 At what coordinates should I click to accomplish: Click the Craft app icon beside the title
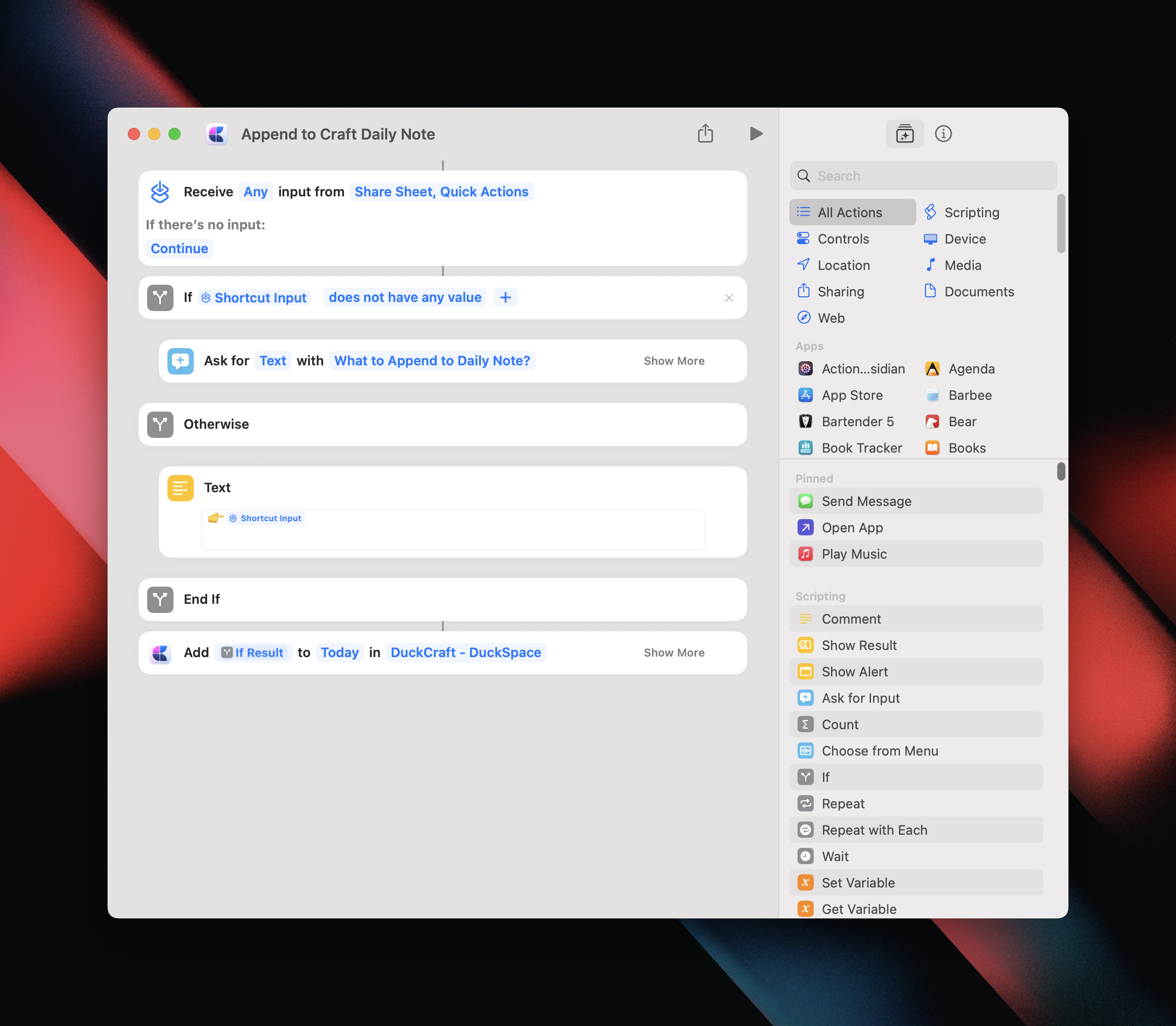217,134
